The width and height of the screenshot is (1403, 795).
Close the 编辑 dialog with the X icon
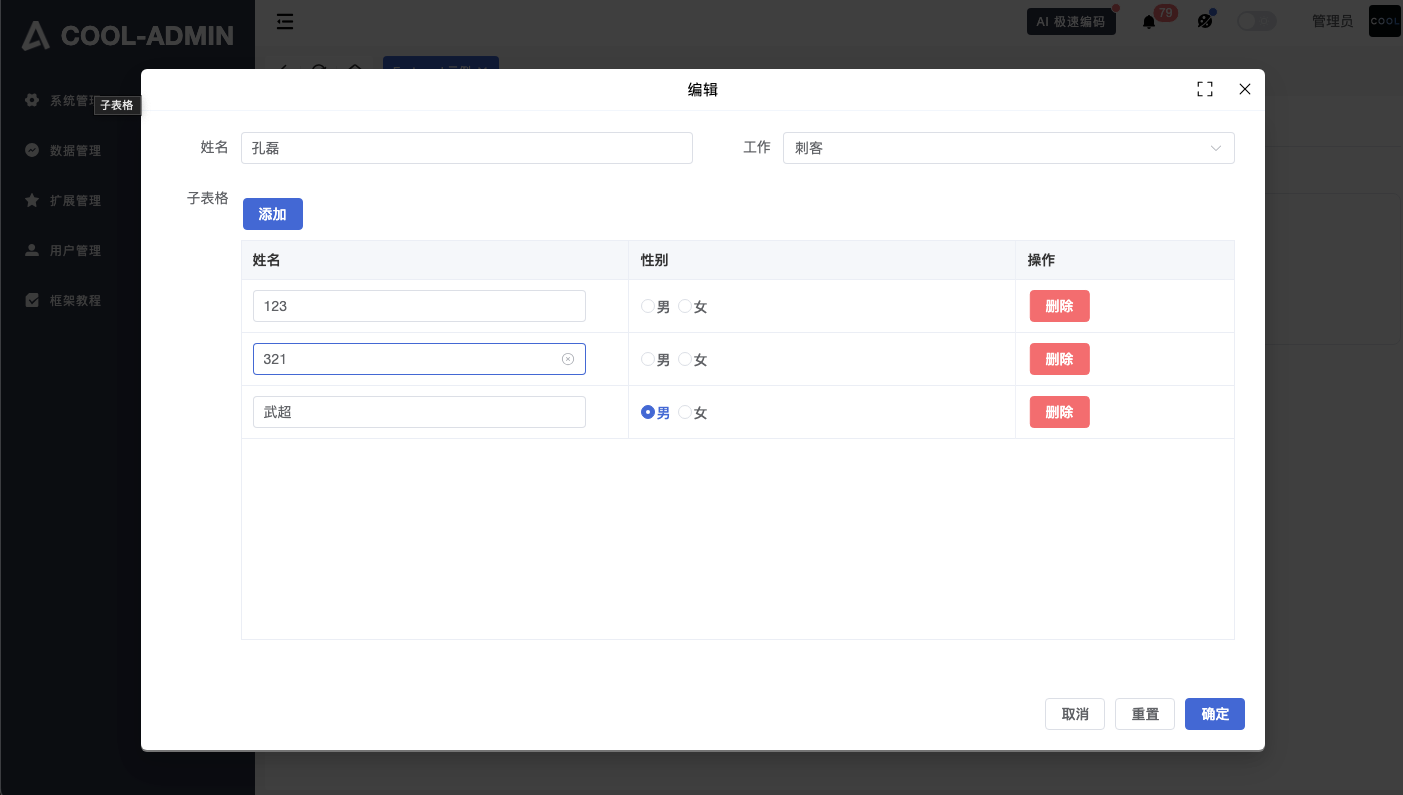click(1245, 89)
